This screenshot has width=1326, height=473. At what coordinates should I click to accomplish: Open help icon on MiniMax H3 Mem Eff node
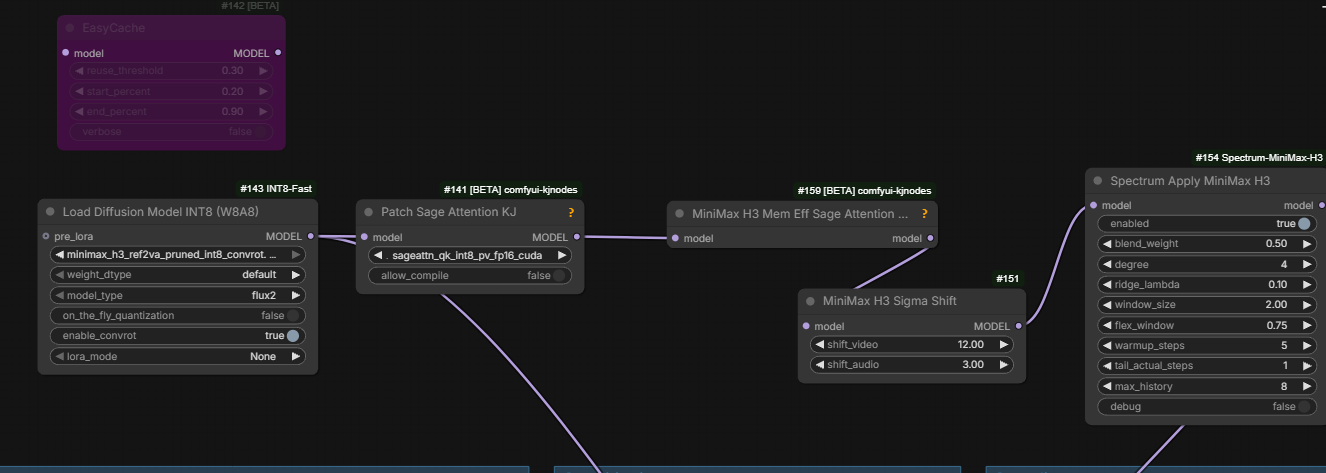924,213
